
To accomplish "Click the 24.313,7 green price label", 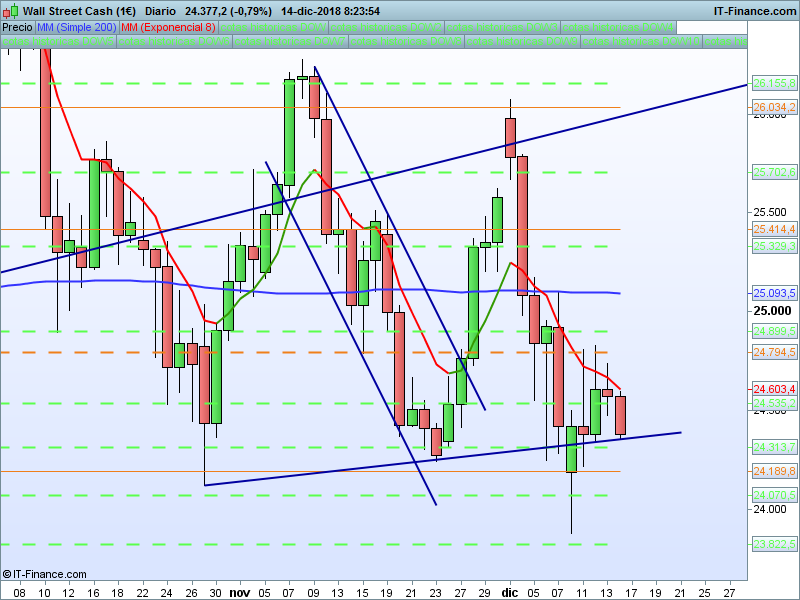I will (774, 447).
